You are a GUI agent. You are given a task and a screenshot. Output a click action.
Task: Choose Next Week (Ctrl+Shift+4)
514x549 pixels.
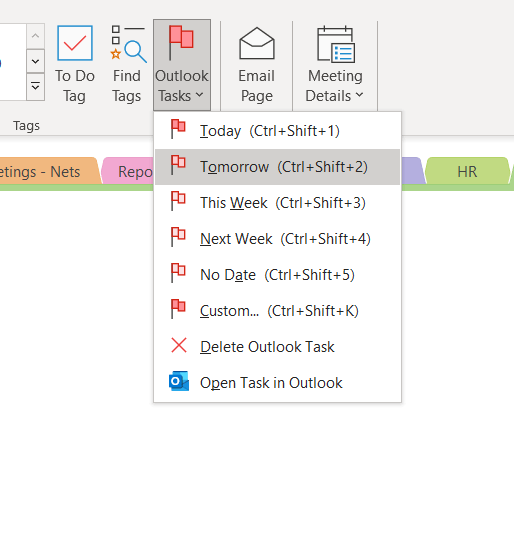coord(277,239)
